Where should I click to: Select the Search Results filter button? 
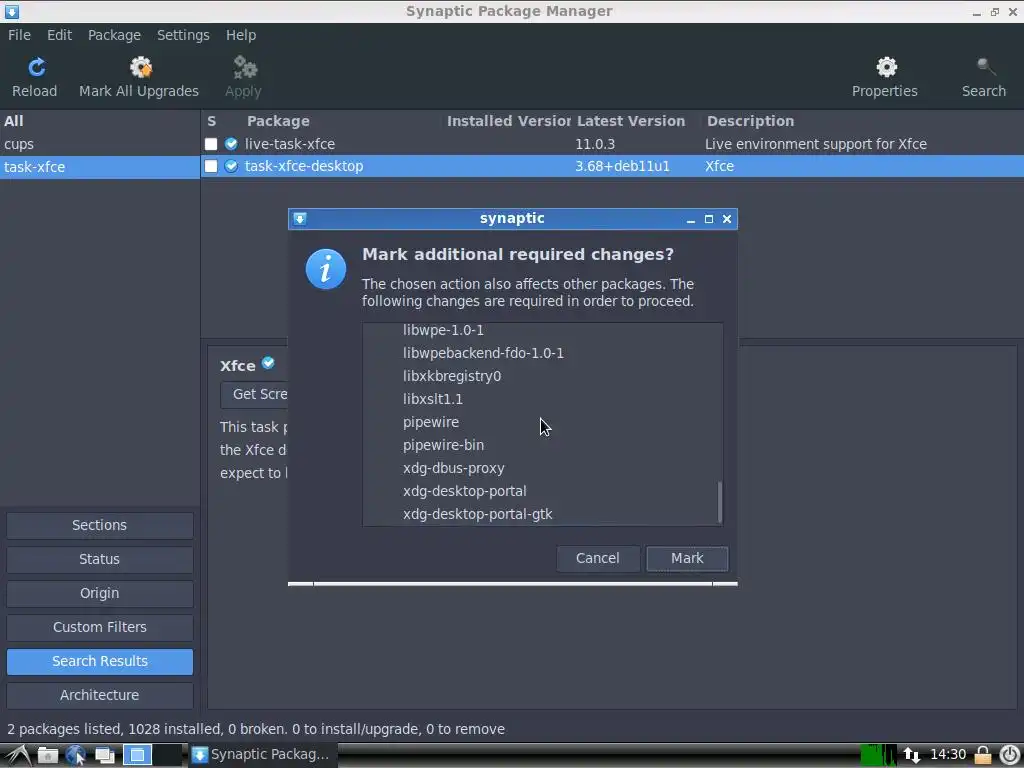[x=99, y=661]
